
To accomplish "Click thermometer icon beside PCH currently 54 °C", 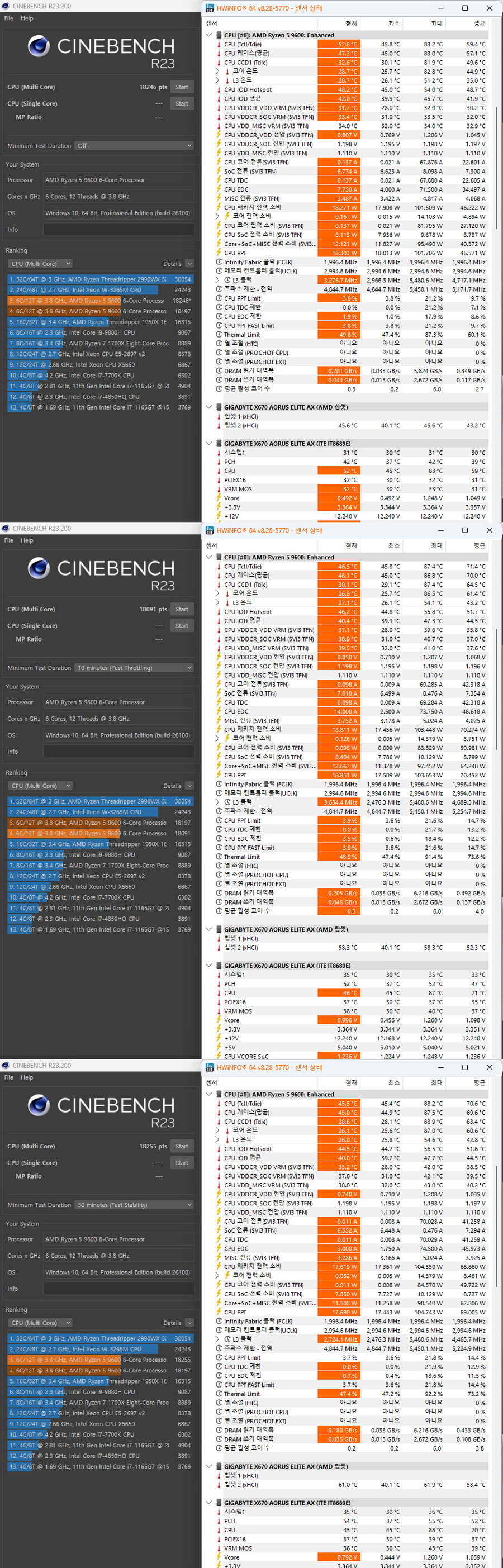I will click(x=219, y=1521).
